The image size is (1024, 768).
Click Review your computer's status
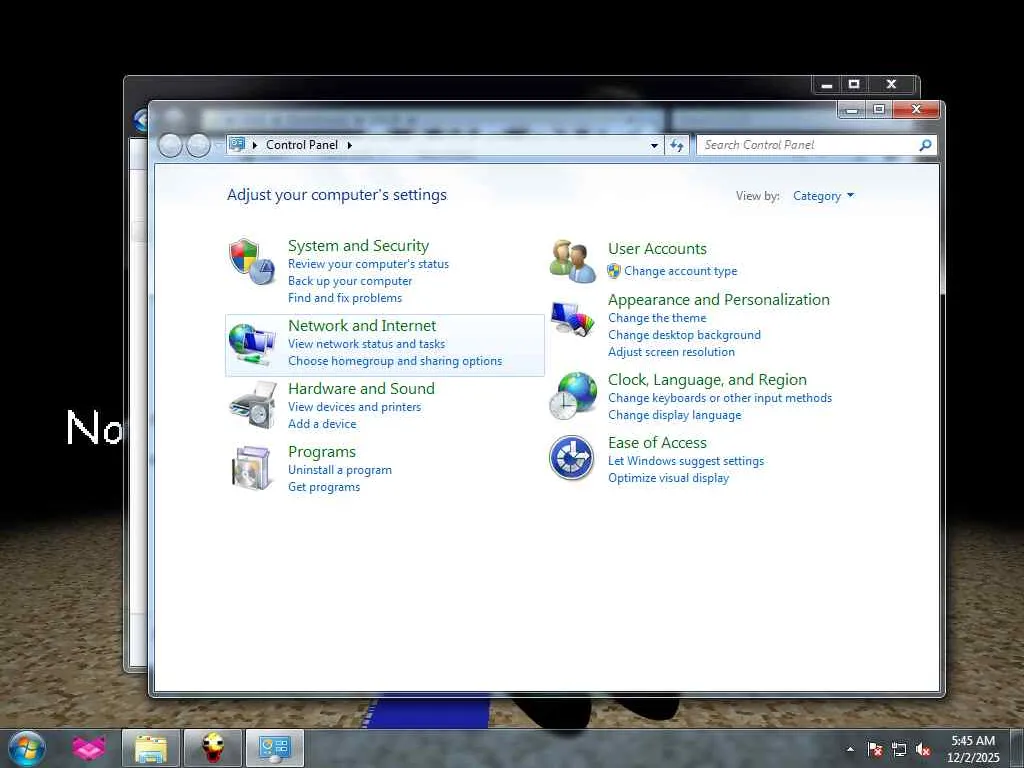(368, 264)
